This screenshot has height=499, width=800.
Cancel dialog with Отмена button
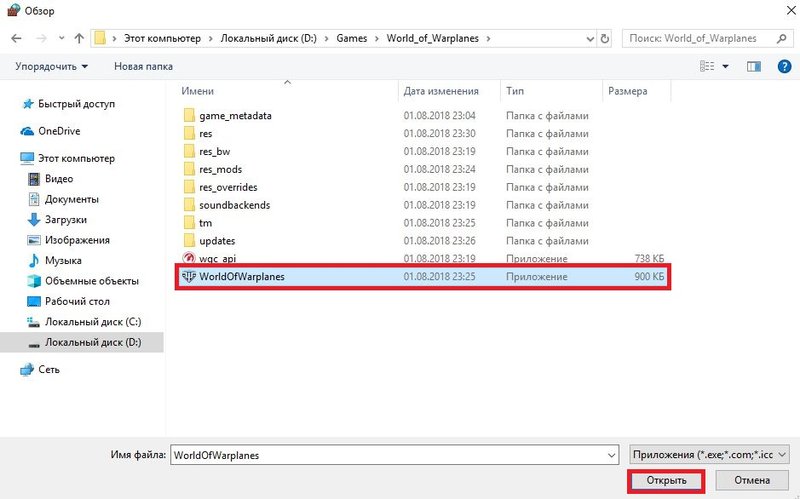(752, 480)
